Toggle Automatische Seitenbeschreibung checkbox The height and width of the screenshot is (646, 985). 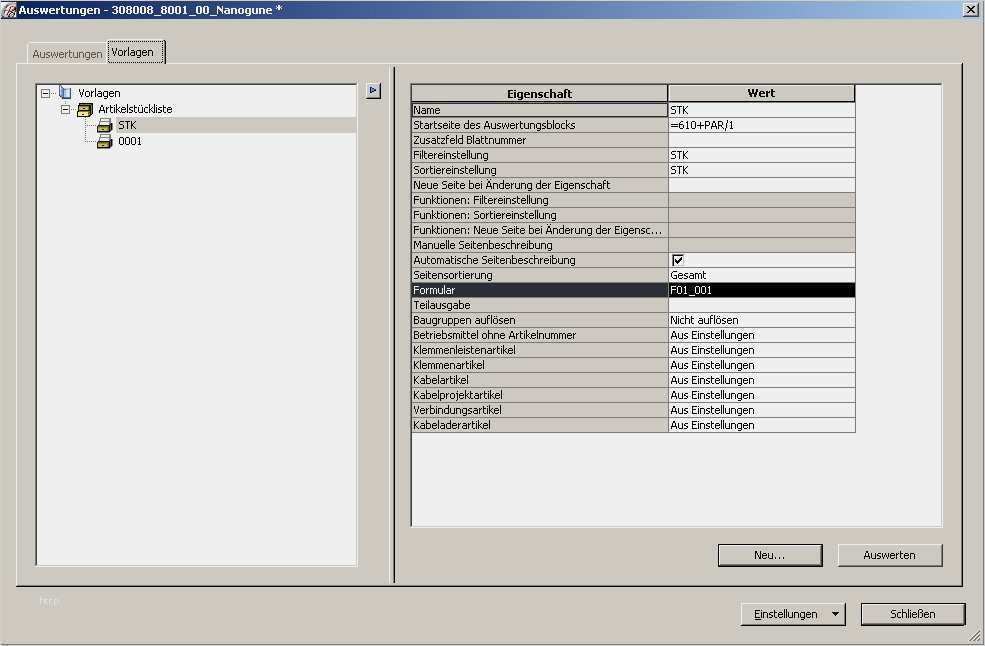(x=677, y=260)
